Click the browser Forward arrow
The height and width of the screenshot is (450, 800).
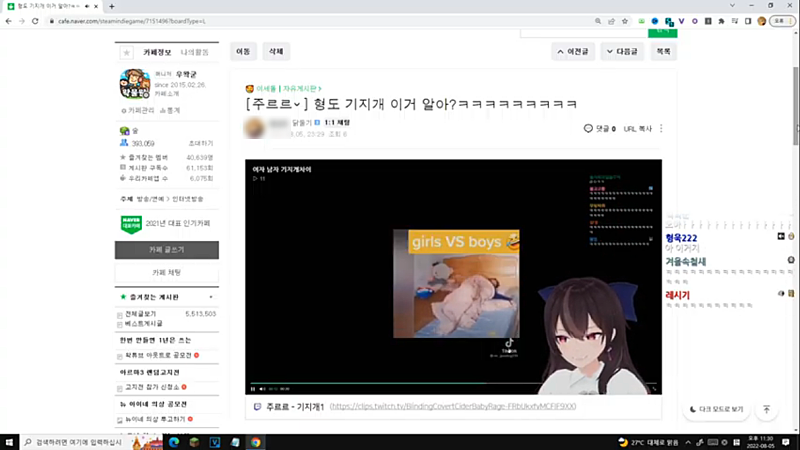pos(21,21)
